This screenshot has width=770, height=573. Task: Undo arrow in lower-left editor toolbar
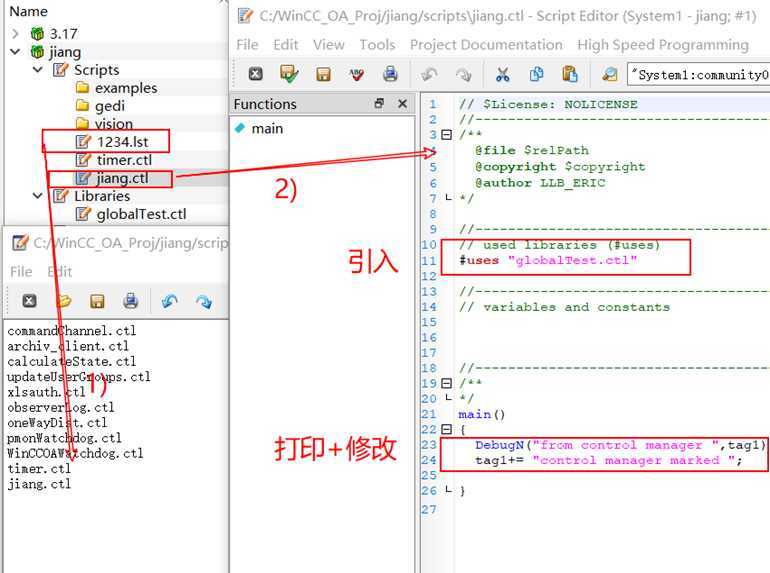click(169, 301)
